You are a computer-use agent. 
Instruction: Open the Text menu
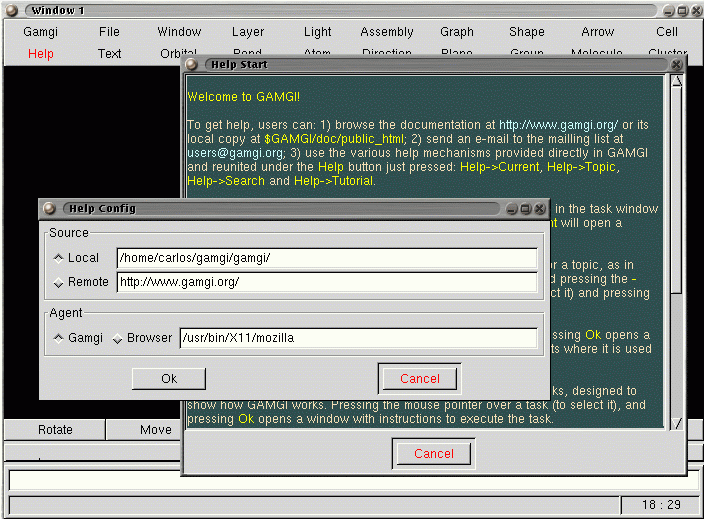coord(109,54)
